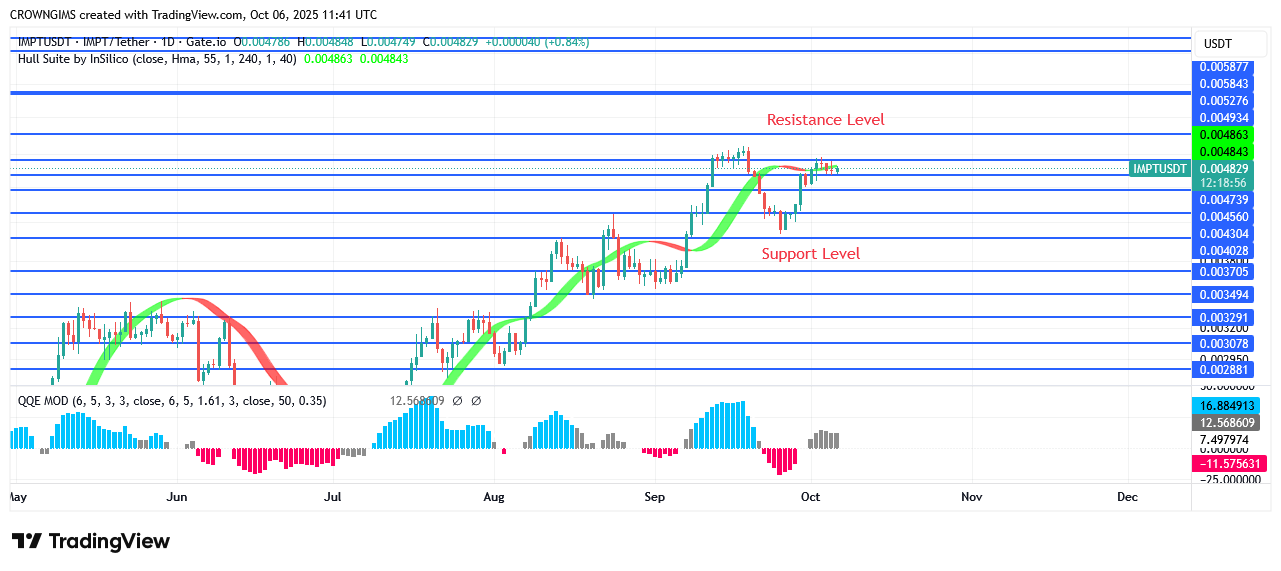1281x571 pixels.
Task: Click the 0.004934 price label
Action: tap(1224, 118)
